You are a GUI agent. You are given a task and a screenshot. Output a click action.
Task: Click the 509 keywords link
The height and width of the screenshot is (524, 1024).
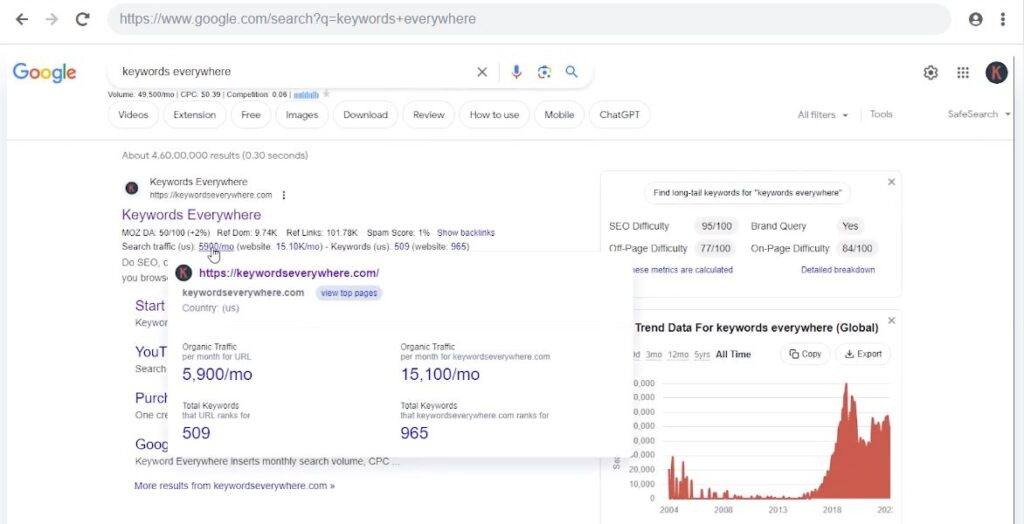tap(402, 246)
